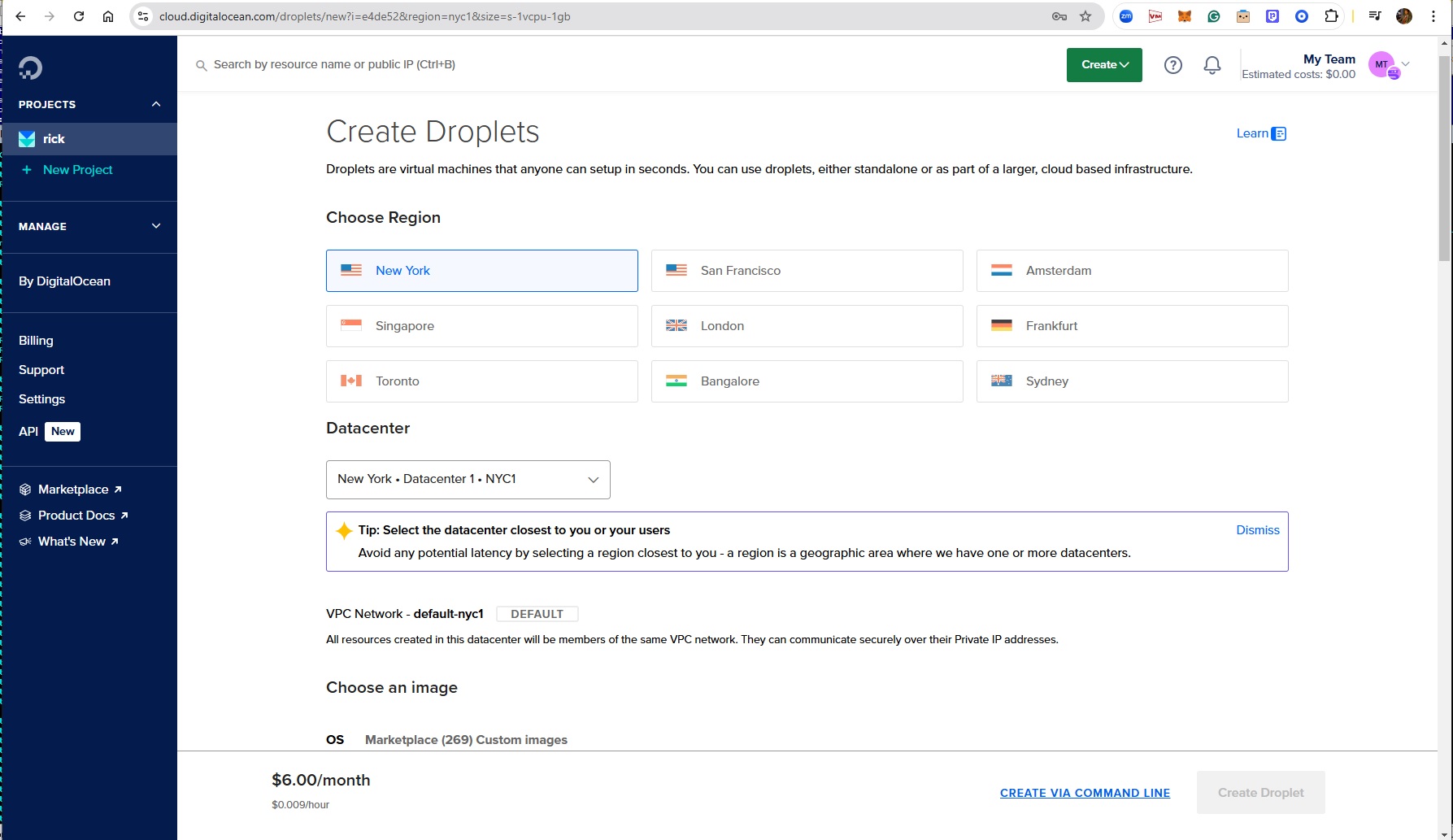
Task: Click the New Project link
Action: tap(78, 170)
